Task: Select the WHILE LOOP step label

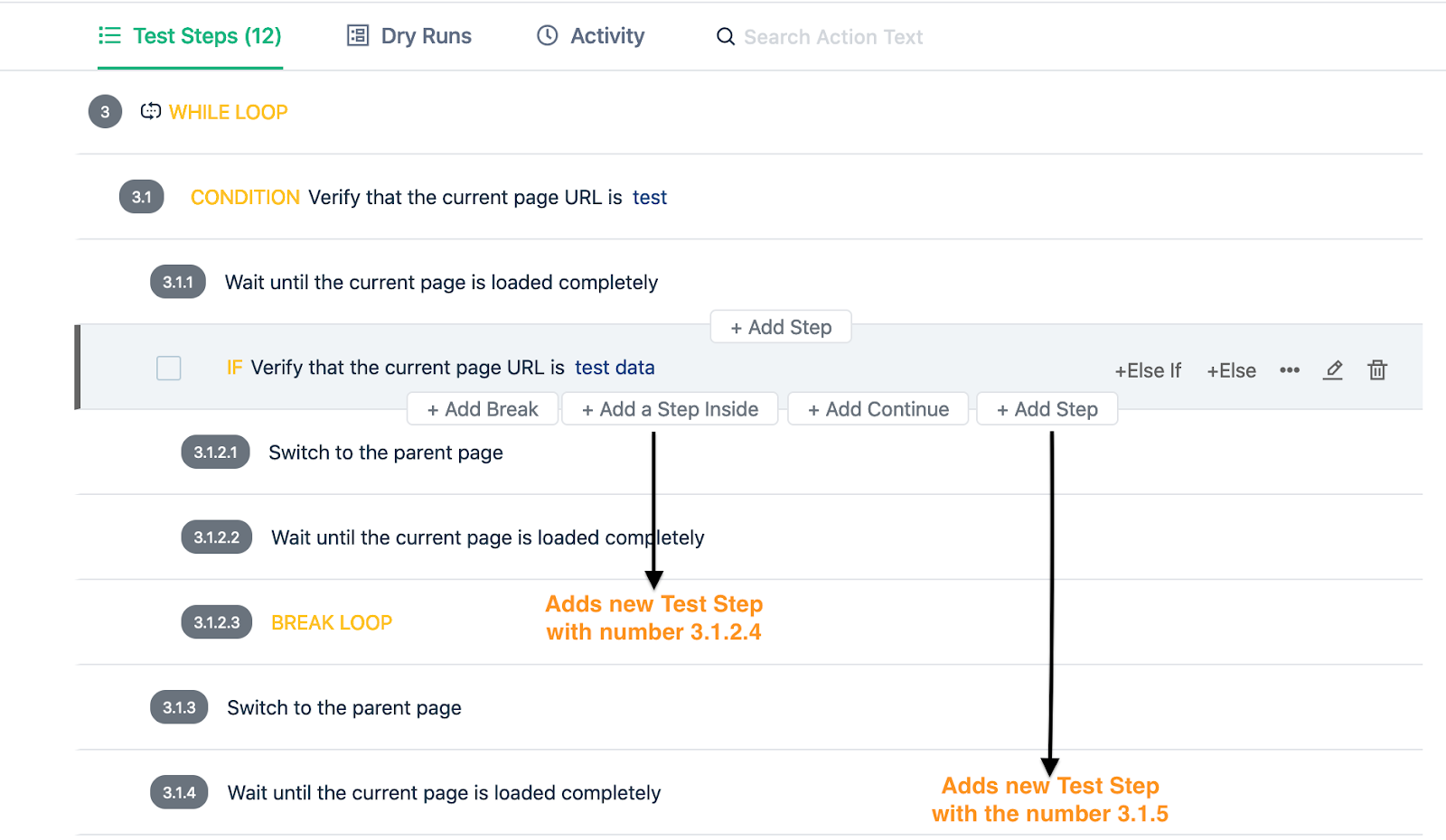Action: 229,112
